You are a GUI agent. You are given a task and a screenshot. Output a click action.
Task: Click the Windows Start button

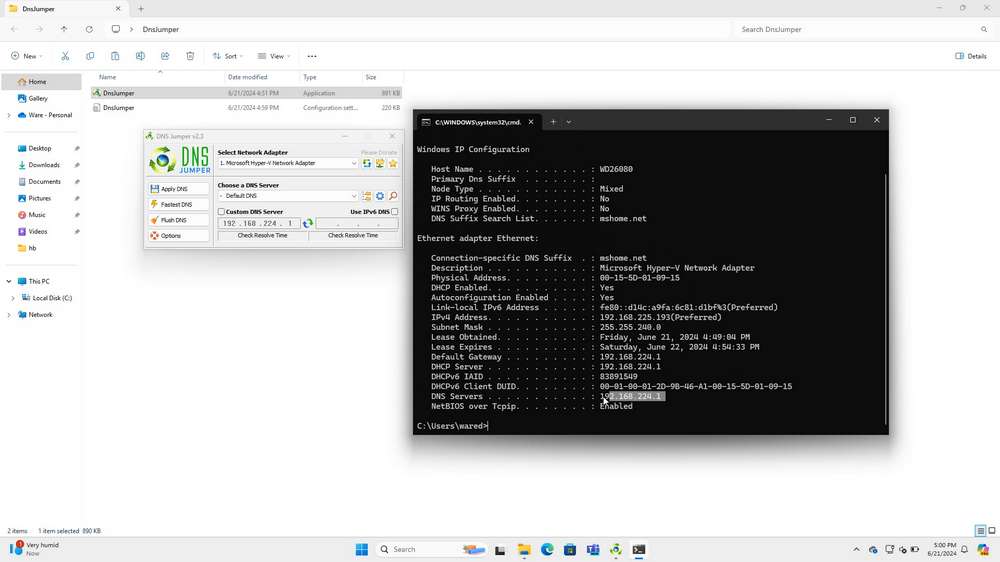362,549
